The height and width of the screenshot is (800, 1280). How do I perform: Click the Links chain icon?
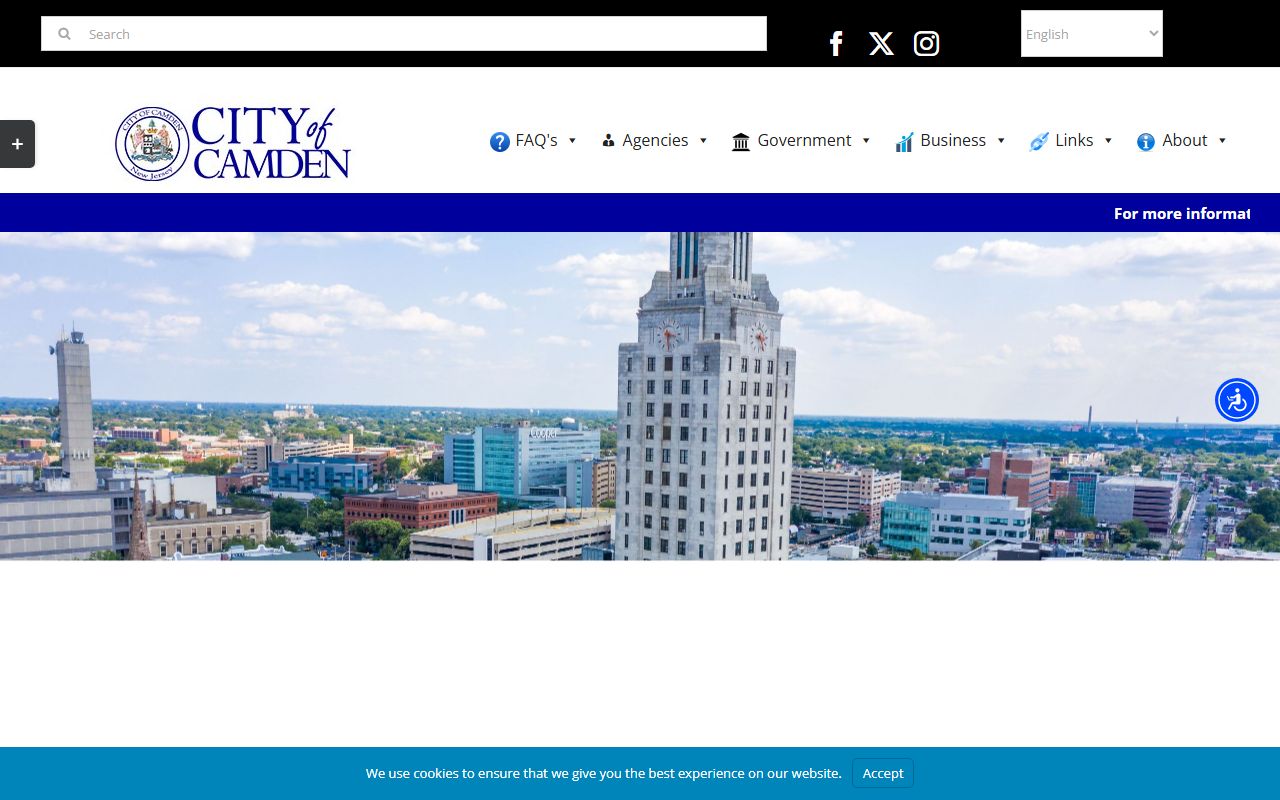(1039, 142)
